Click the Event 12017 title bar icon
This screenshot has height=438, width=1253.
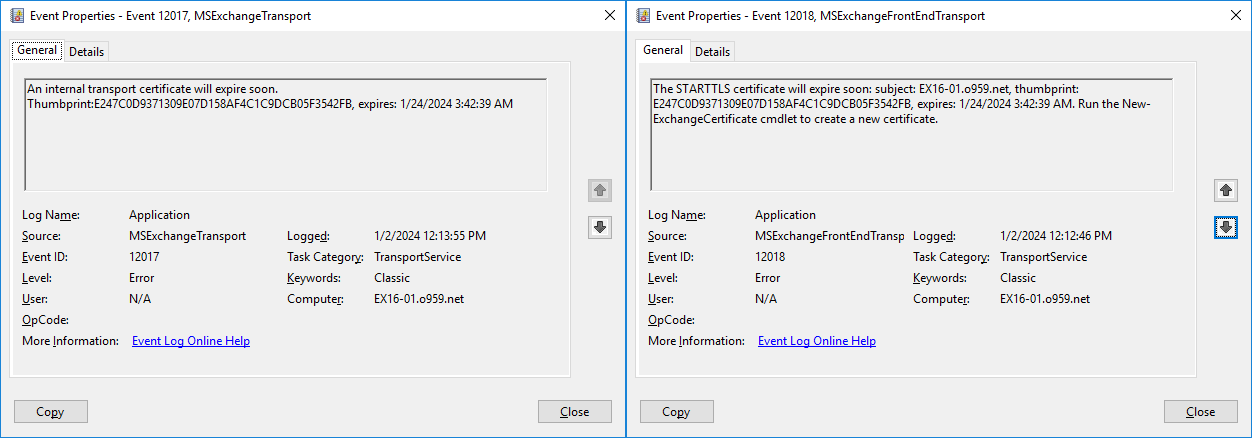[x=15, y=16]
